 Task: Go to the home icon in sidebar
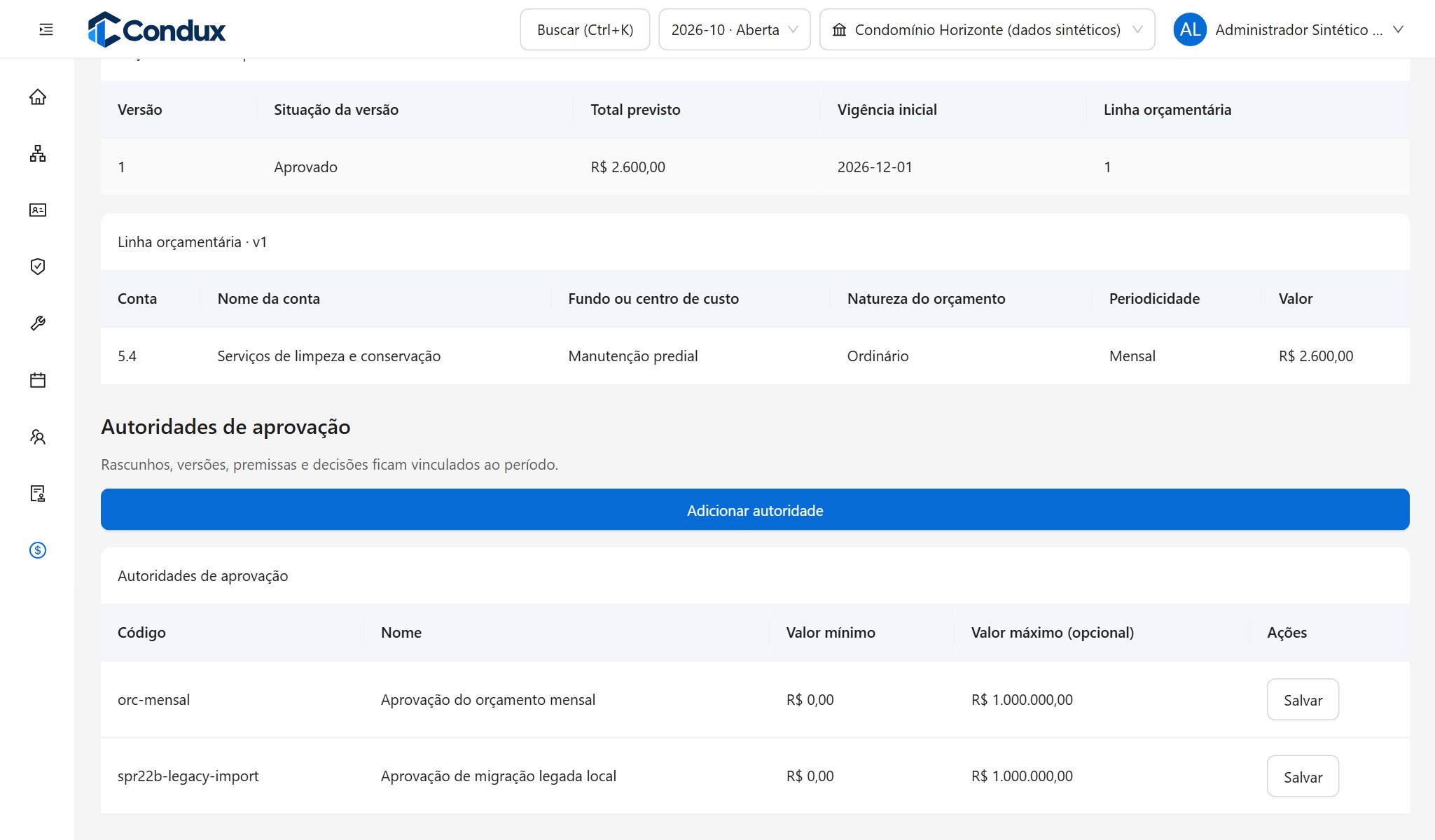[x=38, y=97]
